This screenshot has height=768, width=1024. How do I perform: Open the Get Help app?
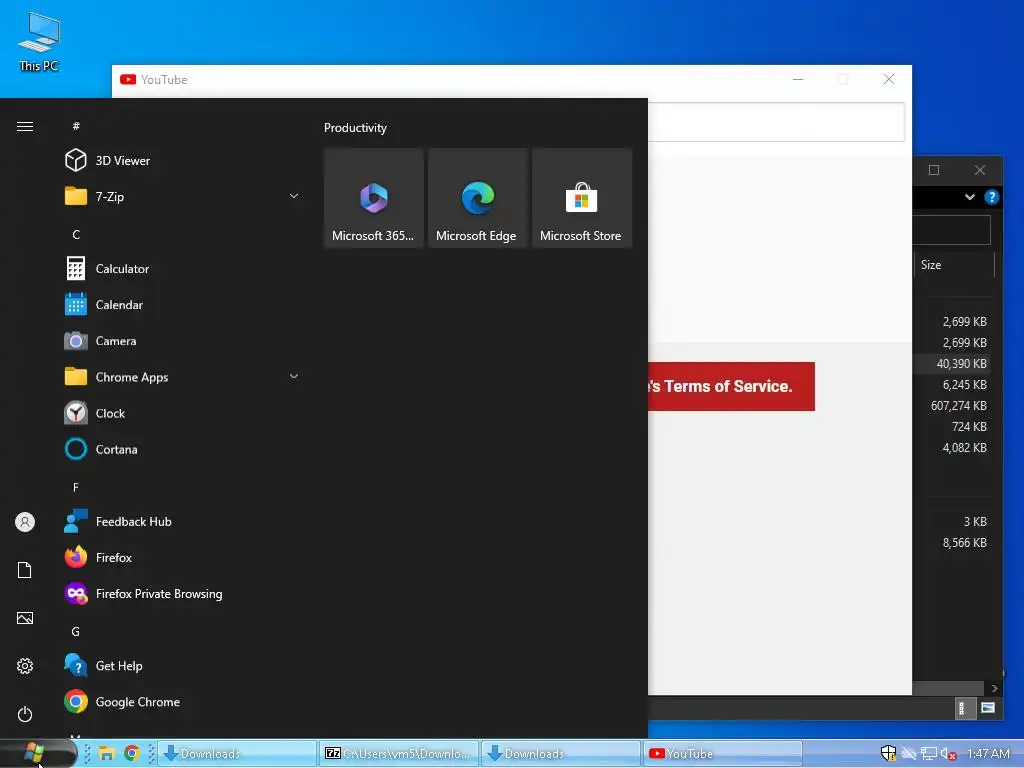pos(183,665)
